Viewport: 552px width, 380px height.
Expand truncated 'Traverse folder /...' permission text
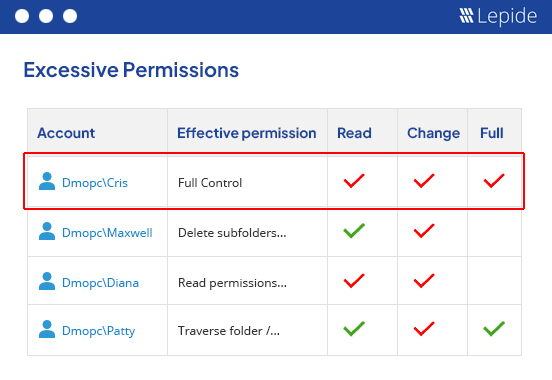pyautogui.click(x=229, y=331)
